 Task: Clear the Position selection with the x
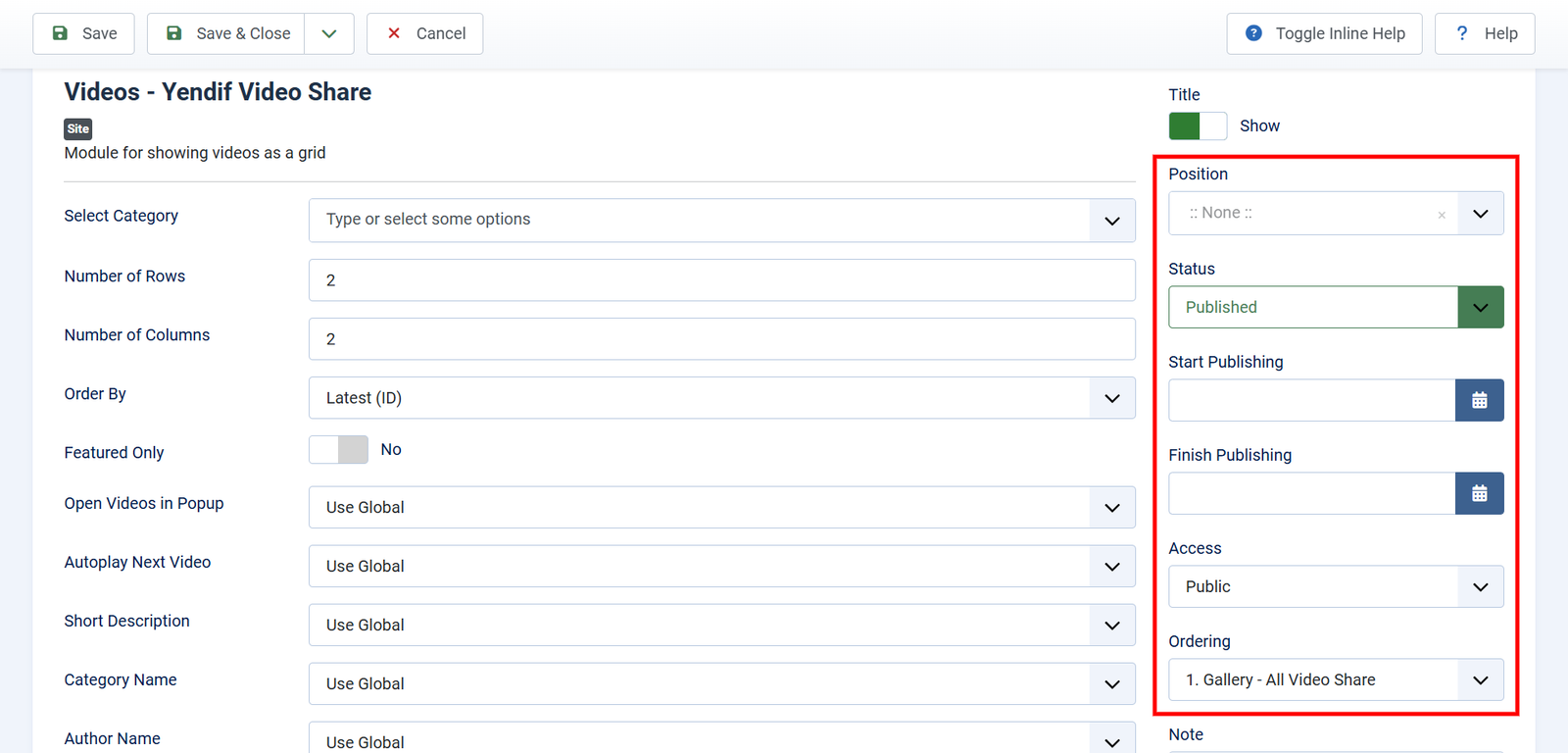(1442, 215)
